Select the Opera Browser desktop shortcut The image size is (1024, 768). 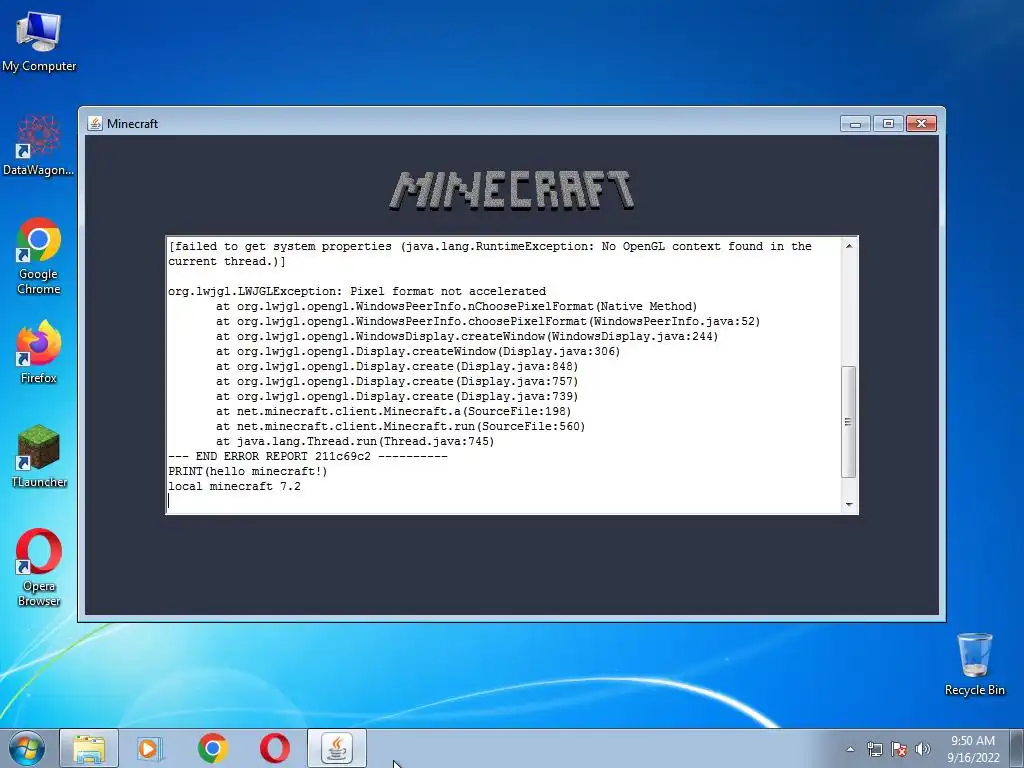[x=39, y=567]
